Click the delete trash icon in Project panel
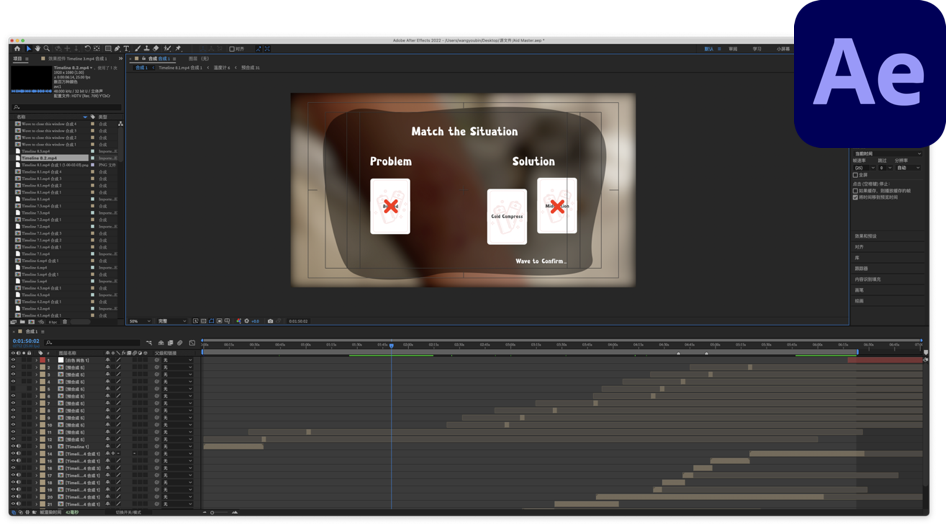This screenshot has height=526, width=946. tap(65, 322)
